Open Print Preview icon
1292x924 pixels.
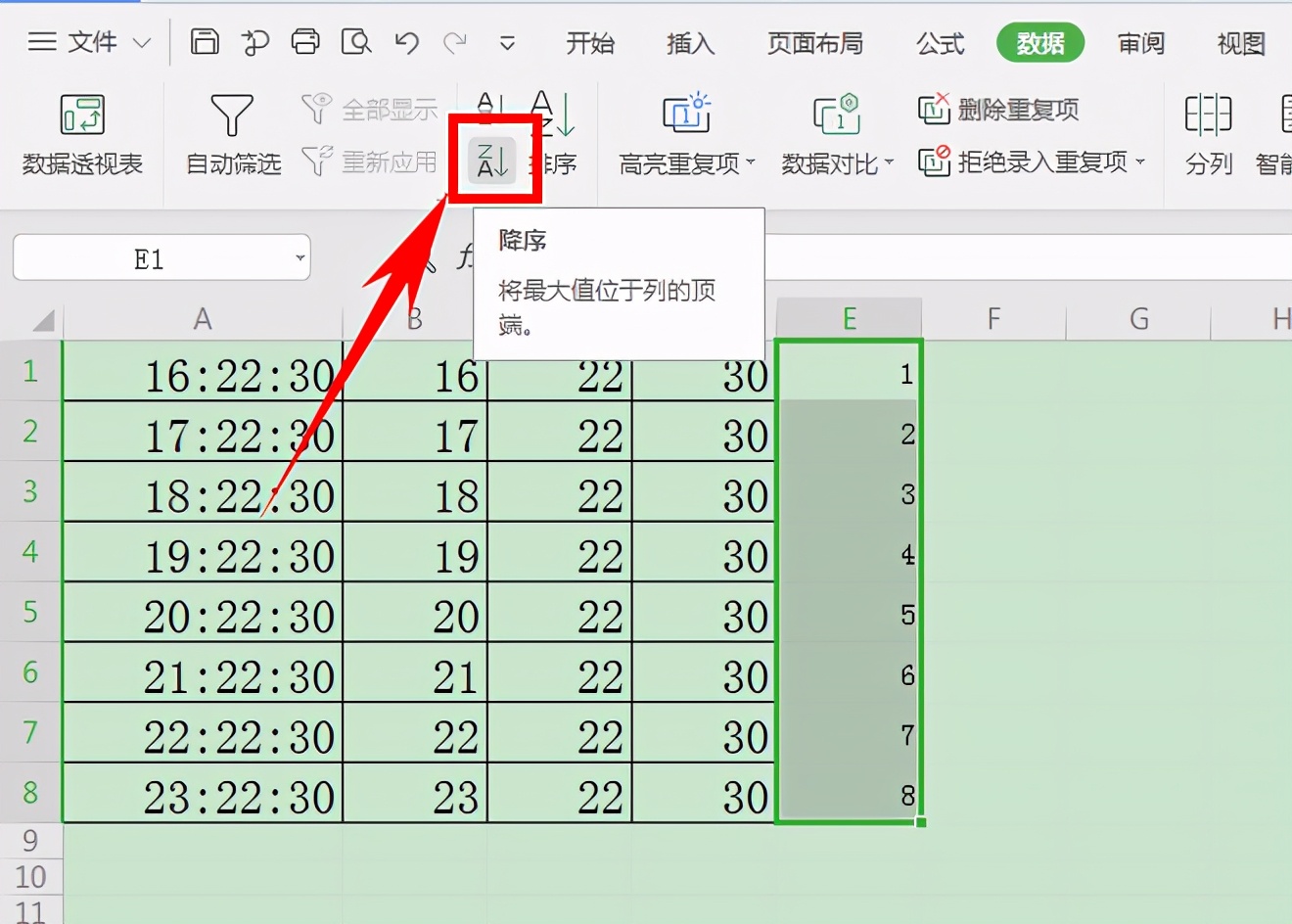pos(356,42)
